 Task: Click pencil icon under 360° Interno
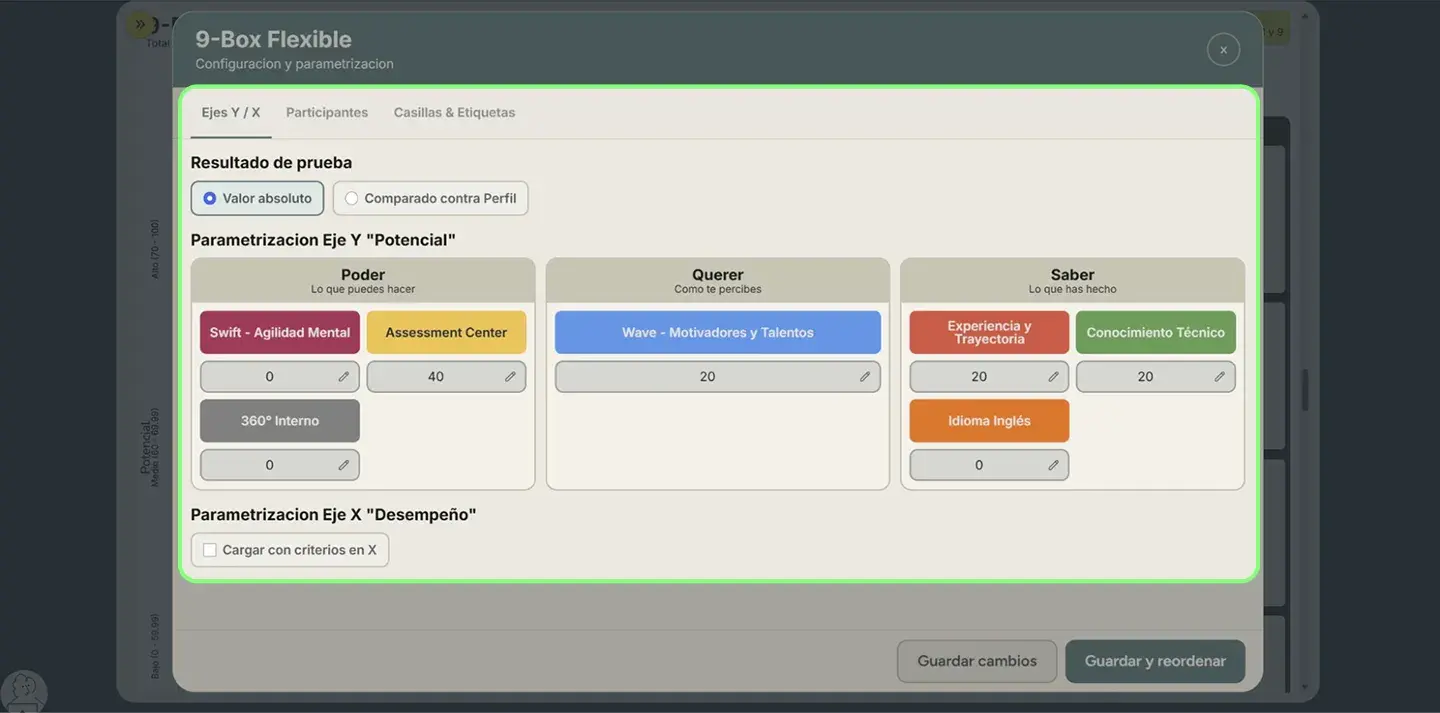click(344, 465)
